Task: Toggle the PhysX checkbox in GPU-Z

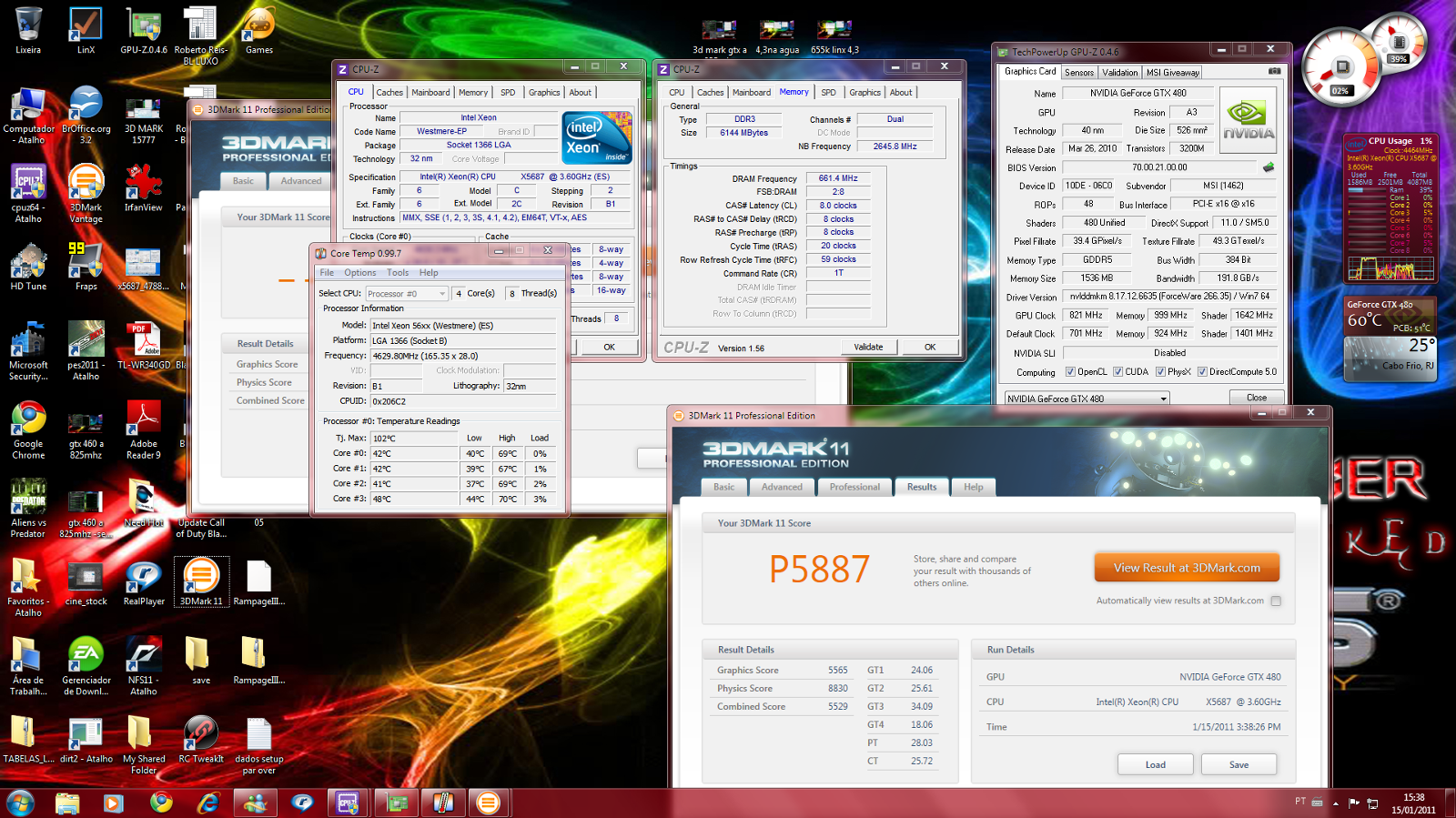Action: click(1160, 371)
